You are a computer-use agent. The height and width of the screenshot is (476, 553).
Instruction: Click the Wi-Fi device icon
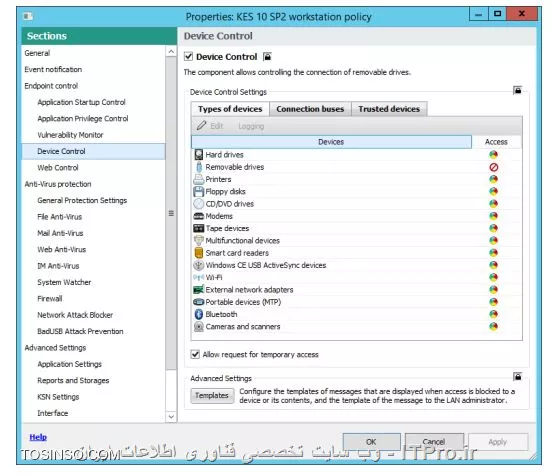coord(199,277)
